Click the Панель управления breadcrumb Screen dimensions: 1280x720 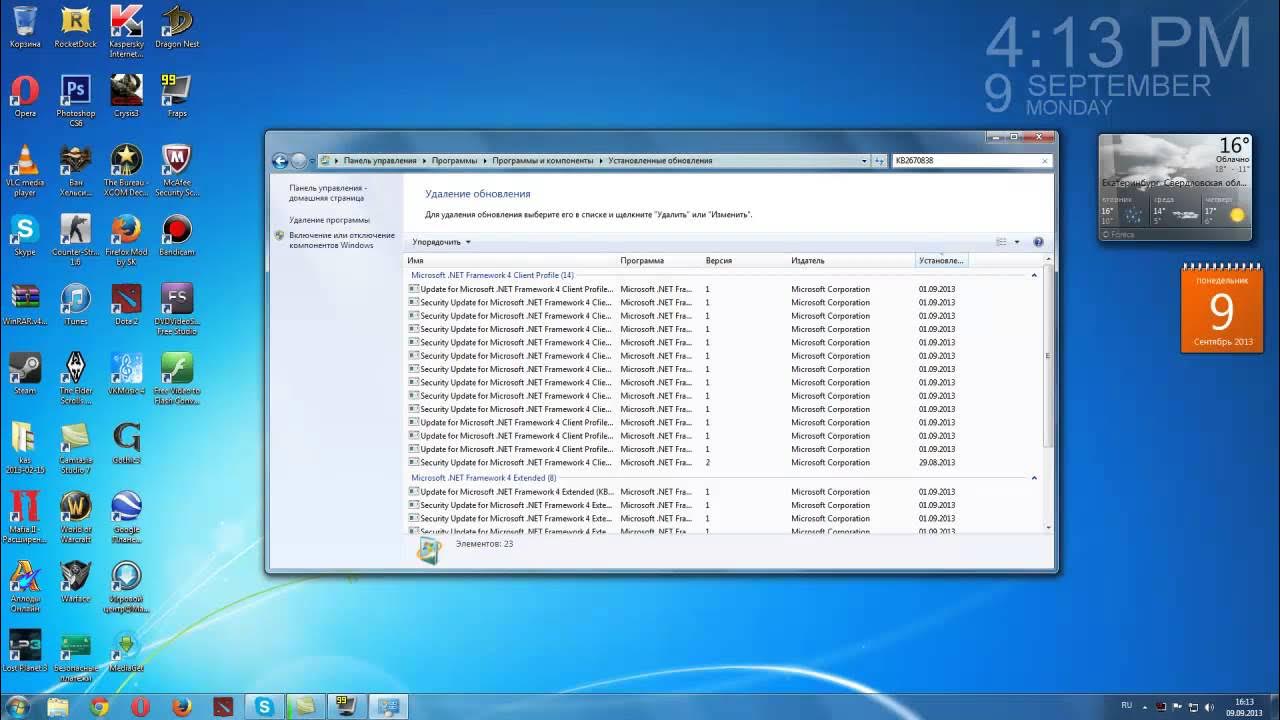pos(380,160)
